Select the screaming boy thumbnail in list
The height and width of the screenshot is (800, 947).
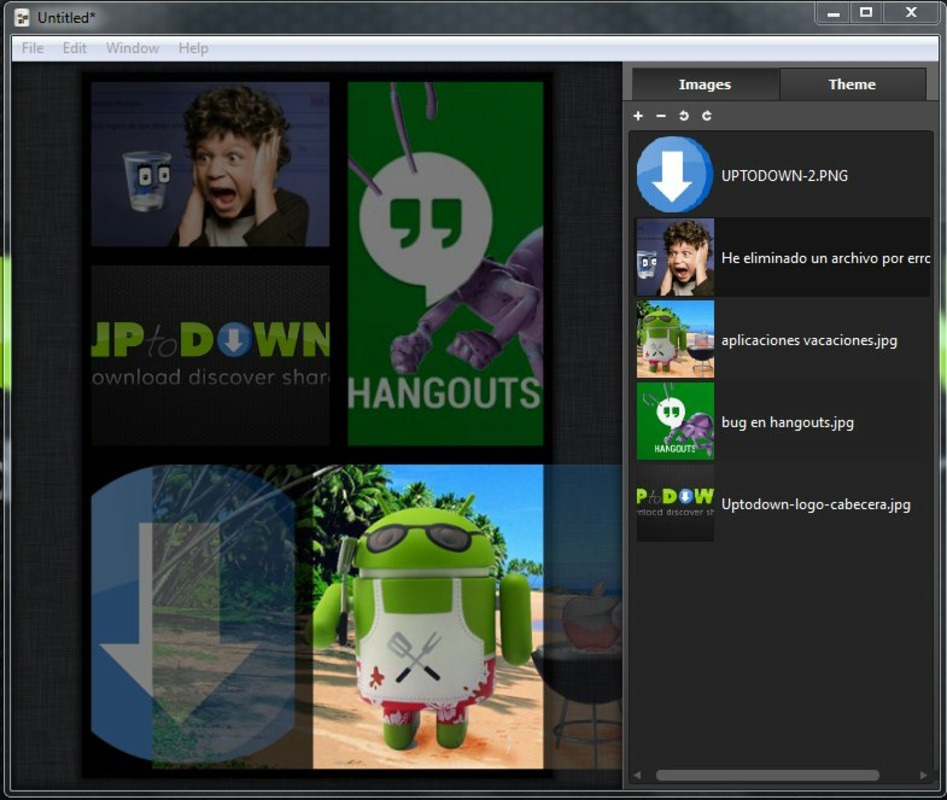click(675, 257)
